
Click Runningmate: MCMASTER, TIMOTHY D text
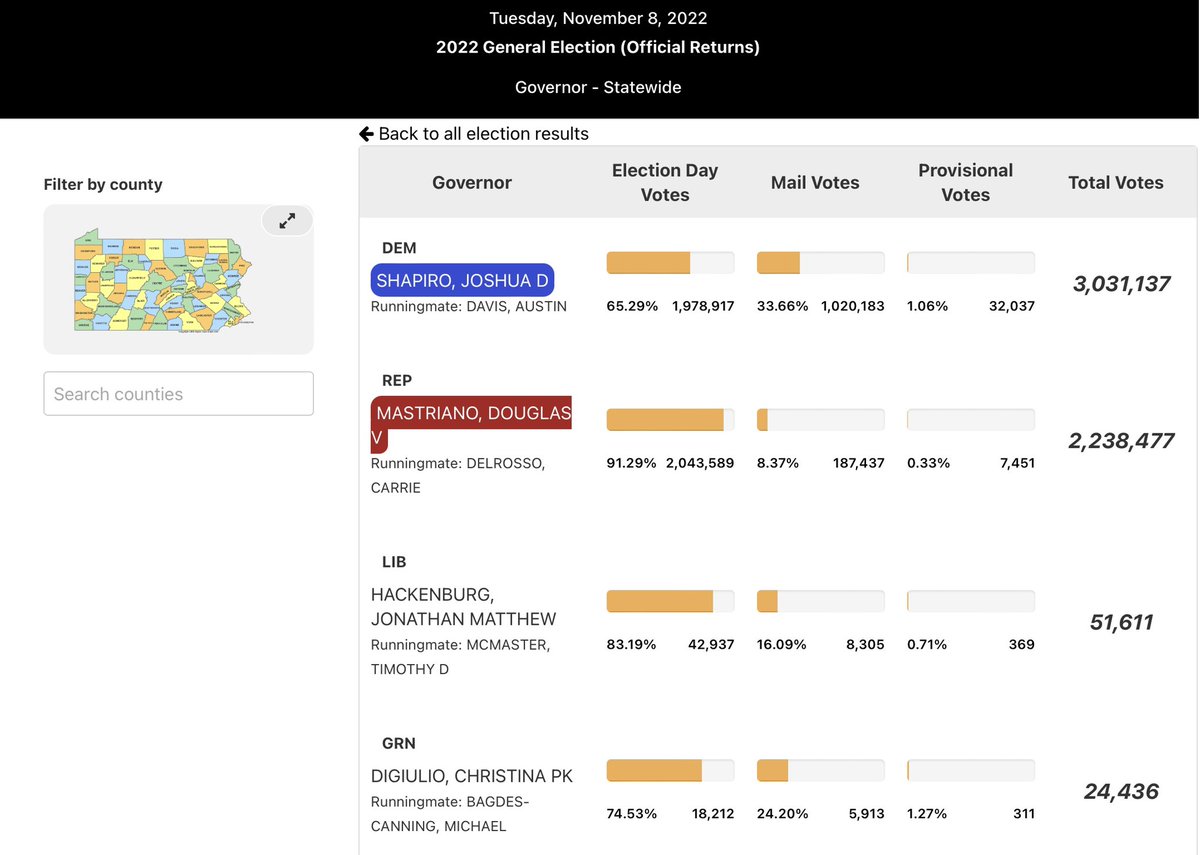pyautogui.click(x=460, y=657)
